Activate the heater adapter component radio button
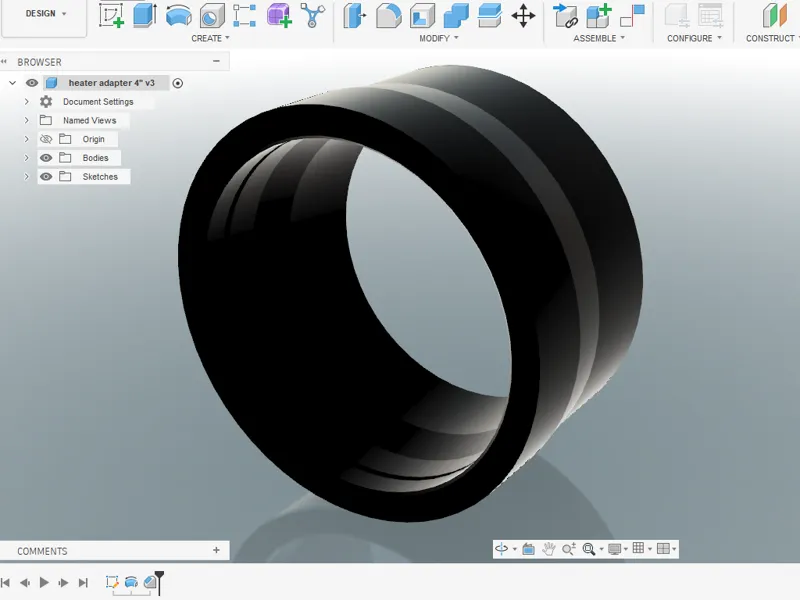800x600 pixels. [178, 83]
